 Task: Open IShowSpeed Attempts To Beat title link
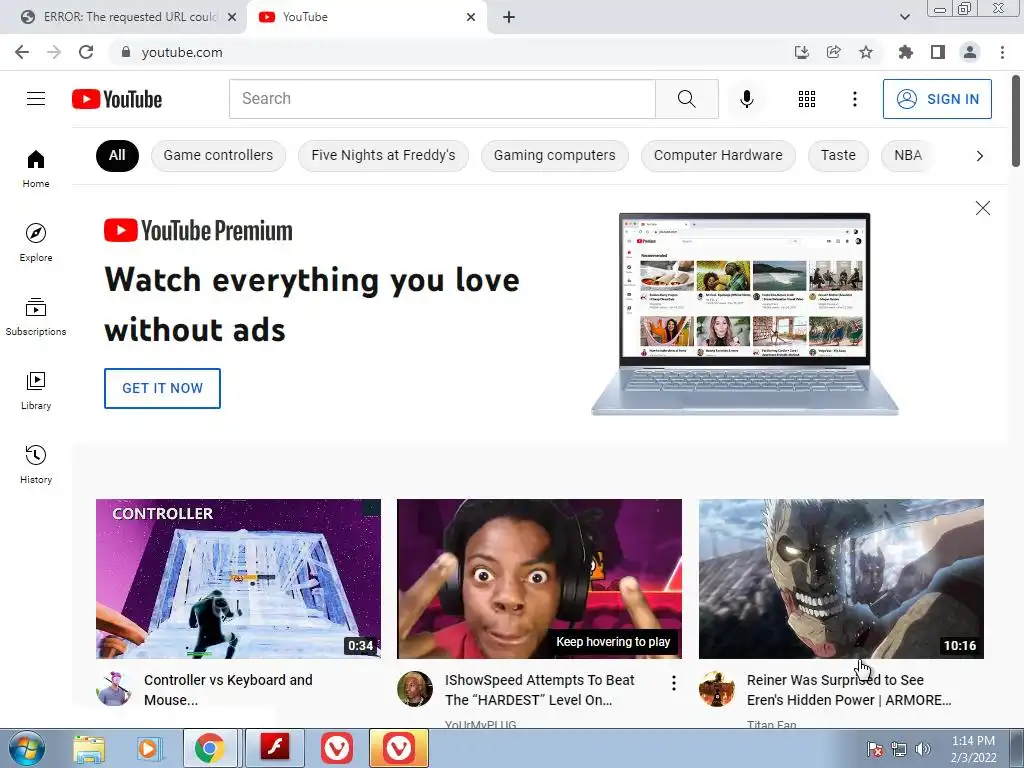539,690
